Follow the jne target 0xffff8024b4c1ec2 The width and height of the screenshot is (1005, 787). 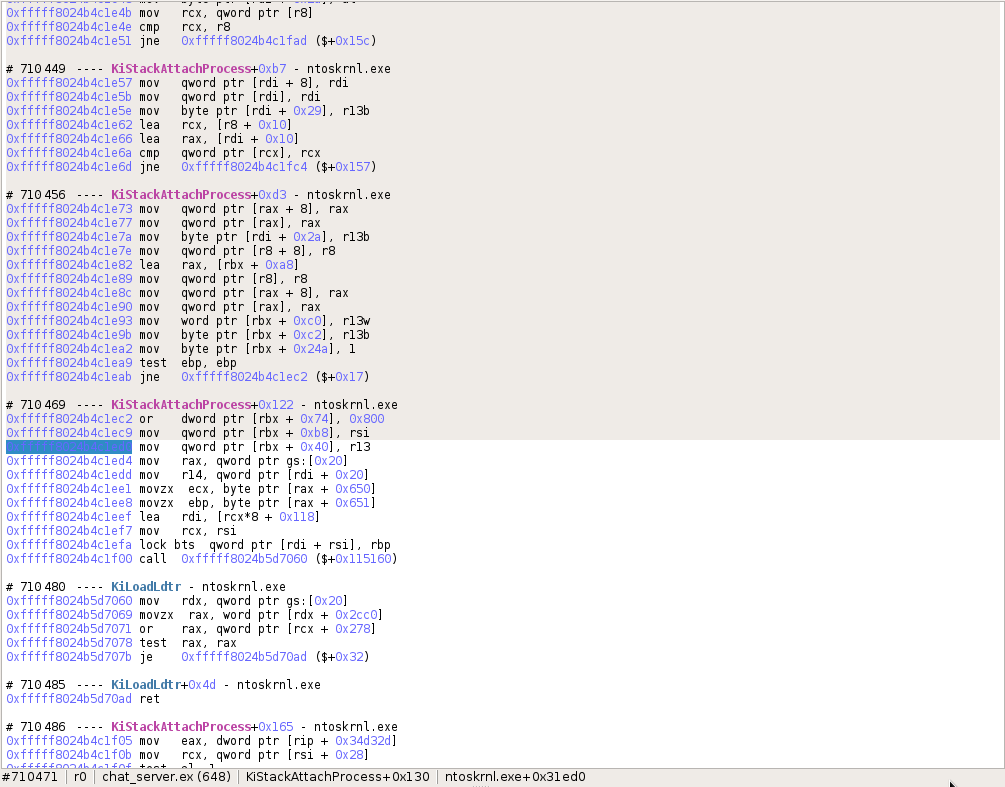tap(244, 376)
